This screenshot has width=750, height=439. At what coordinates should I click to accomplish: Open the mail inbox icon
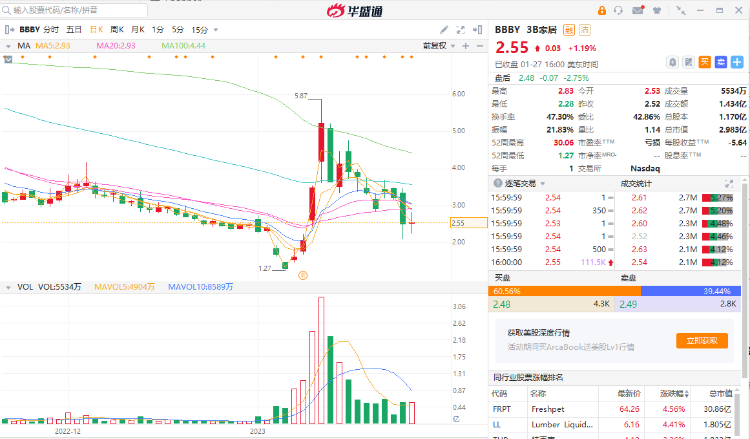(638, 10)
